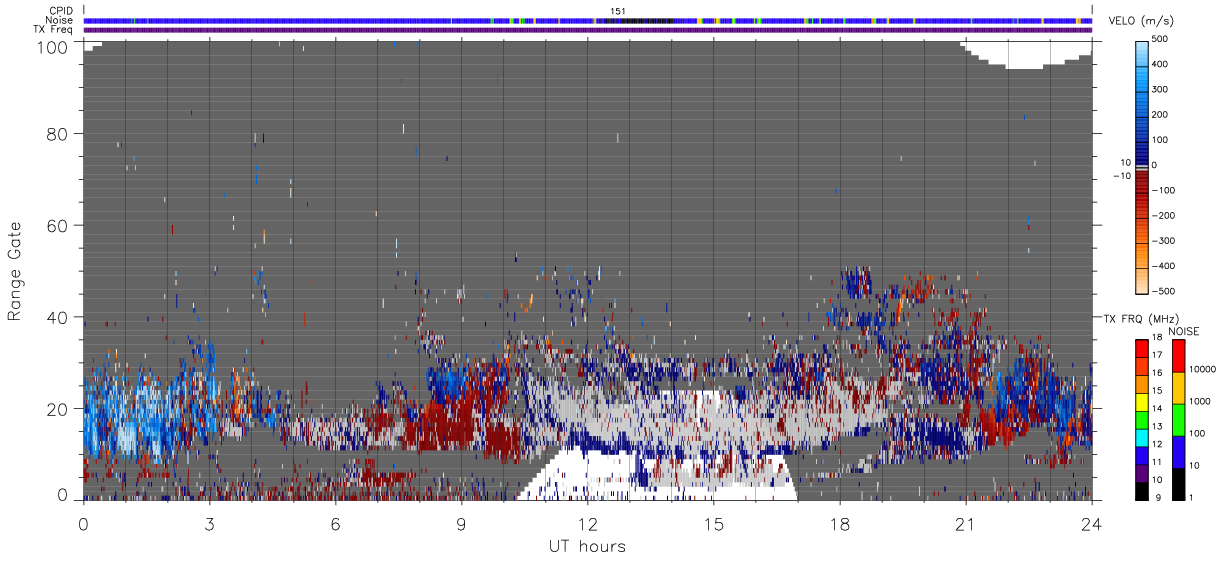Click the CPID value 151
The image size is (1228, 567).
click(x=617, y=11)
